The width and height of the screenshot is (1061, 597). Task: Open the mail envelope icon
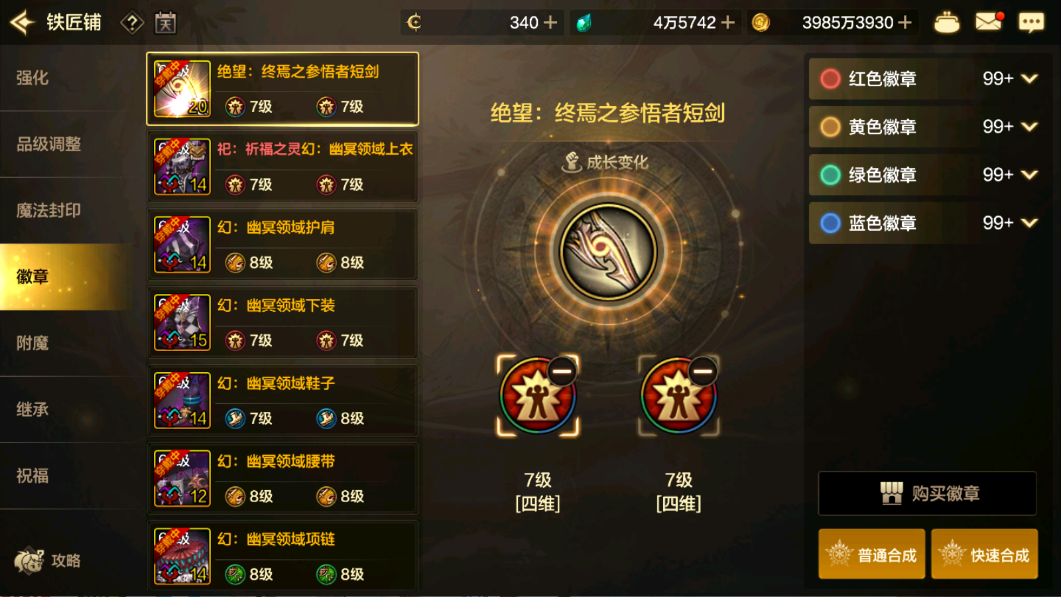pyautogui.click(x=989, y=22)
